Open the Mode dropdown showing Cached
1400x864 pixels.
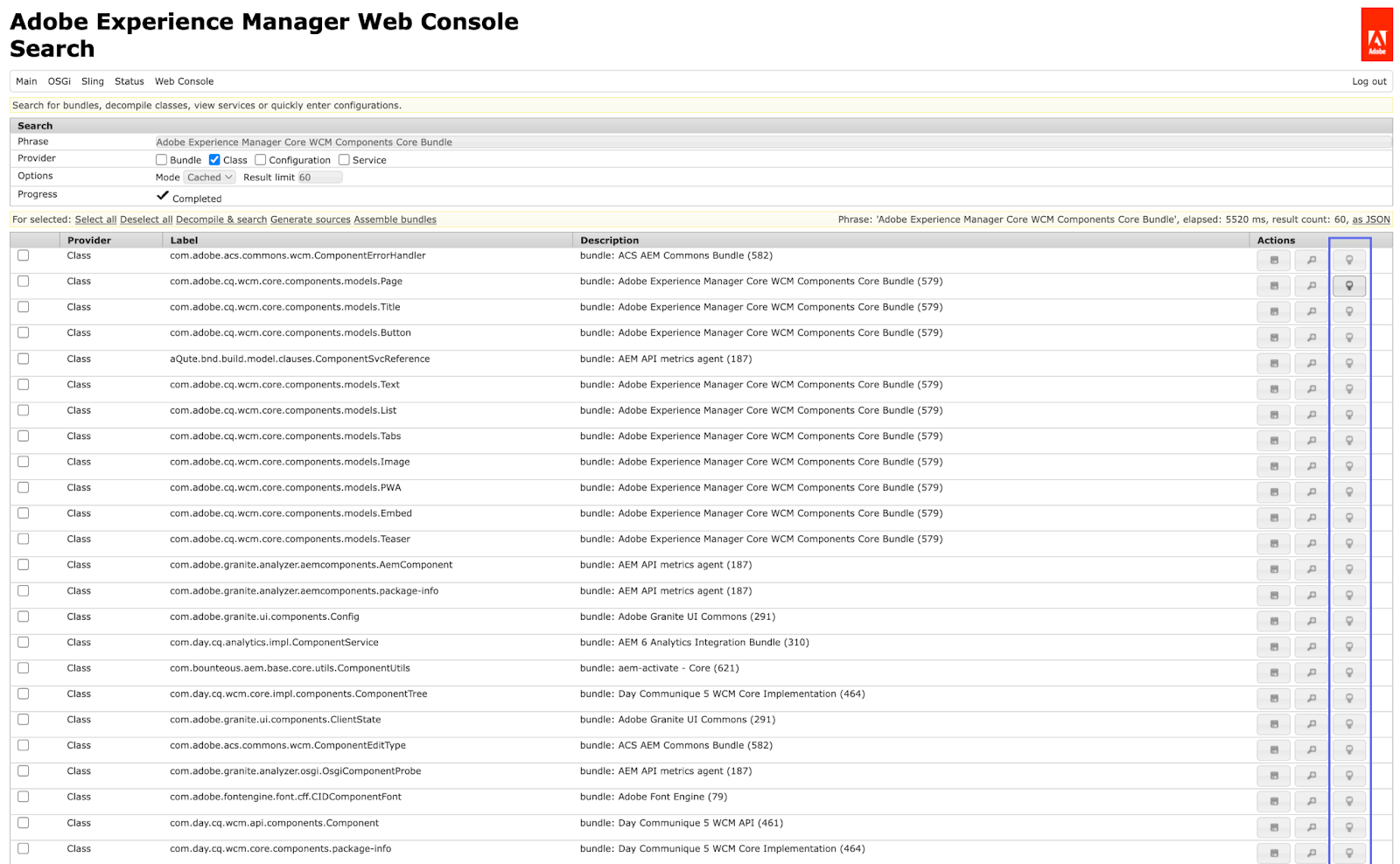click(210, 178)
